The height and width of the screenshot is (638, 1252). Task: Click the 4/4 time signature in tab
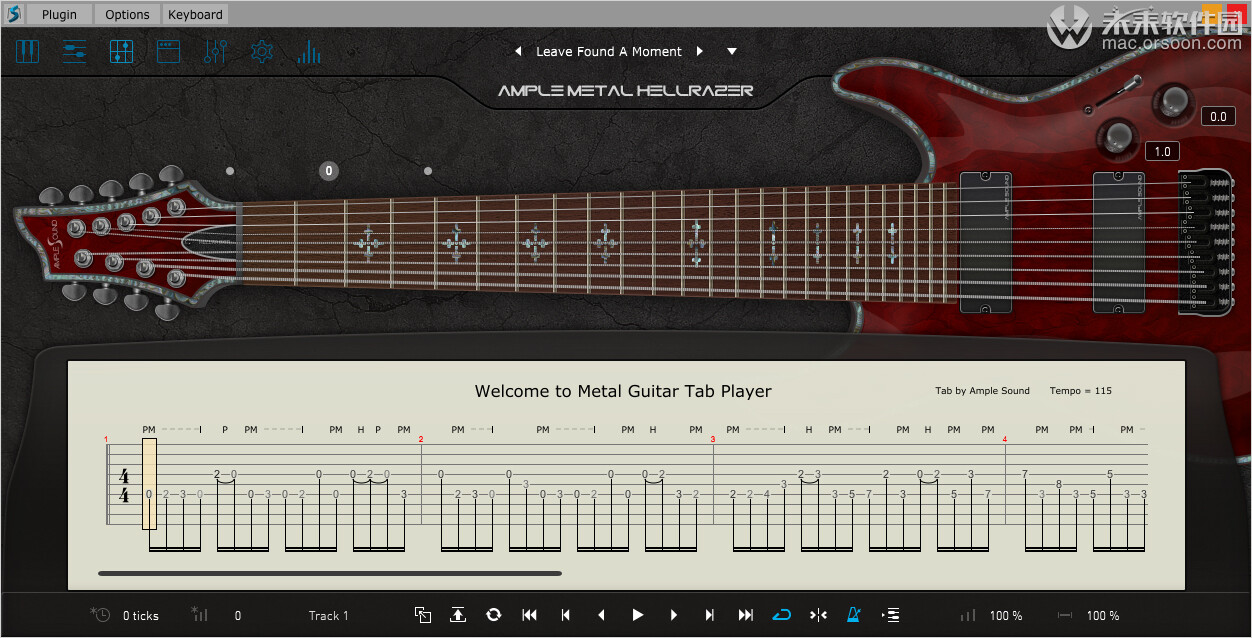pyautogui.click(x=124, y=485)
